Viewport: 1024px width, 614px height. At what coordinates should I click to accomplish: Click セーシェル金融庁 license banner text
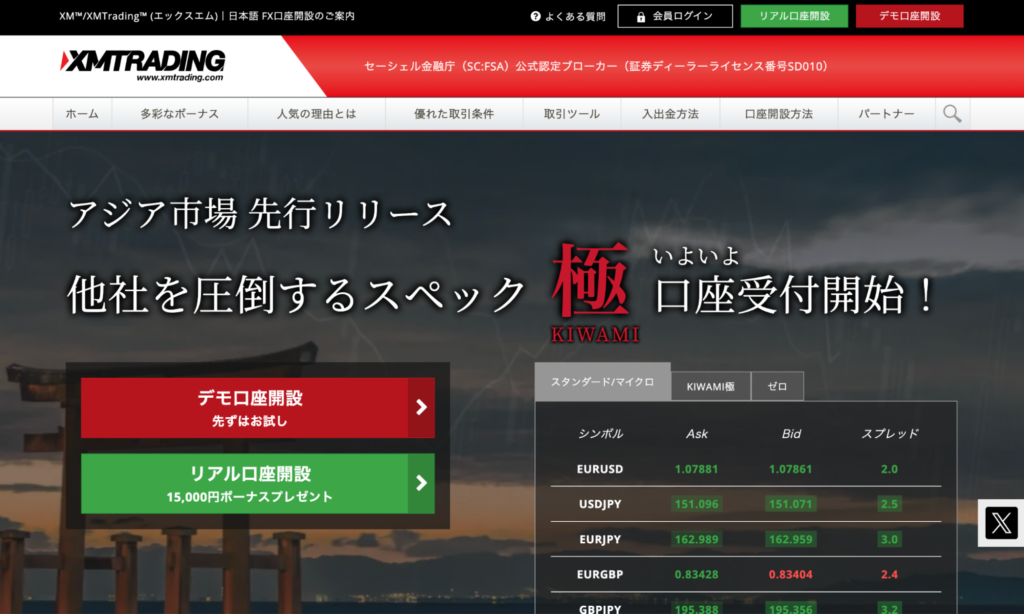(596, 66)
